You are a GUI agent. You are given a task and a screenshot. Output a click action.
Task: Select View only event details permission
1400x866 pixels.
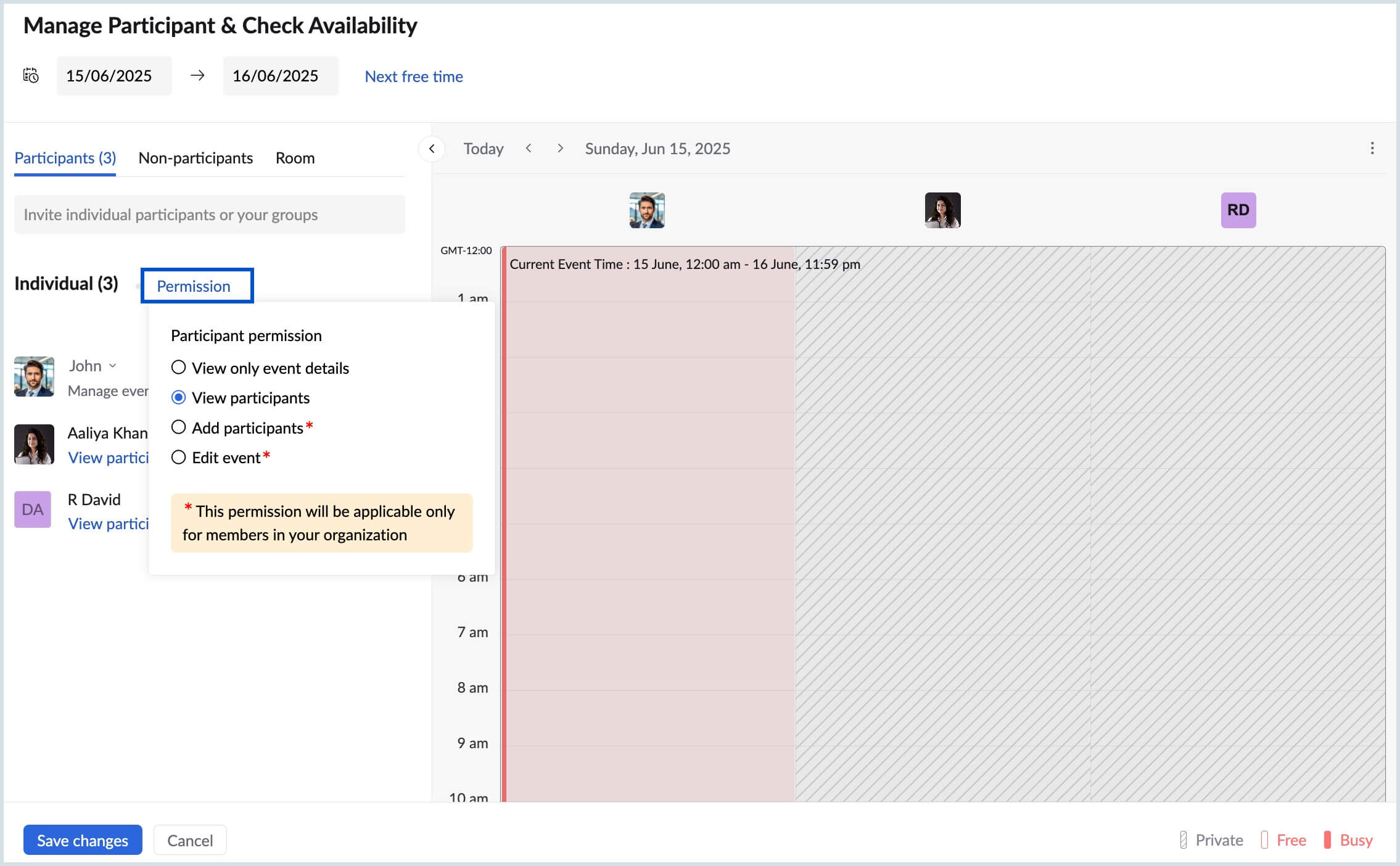coord(178,368)
